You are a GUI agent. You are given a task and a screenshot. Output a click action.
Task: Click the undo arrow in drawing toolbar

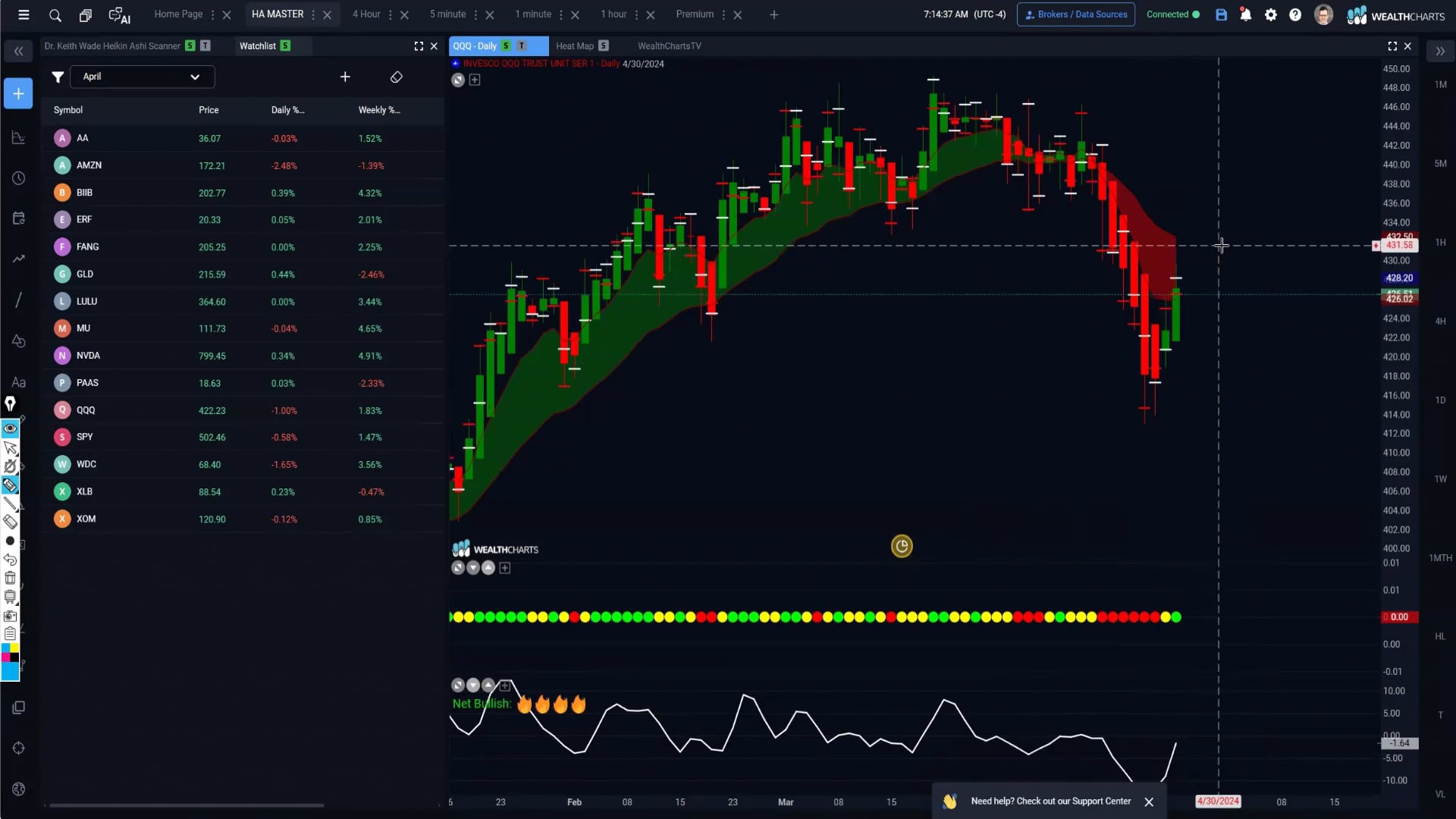tap(10, 560)
